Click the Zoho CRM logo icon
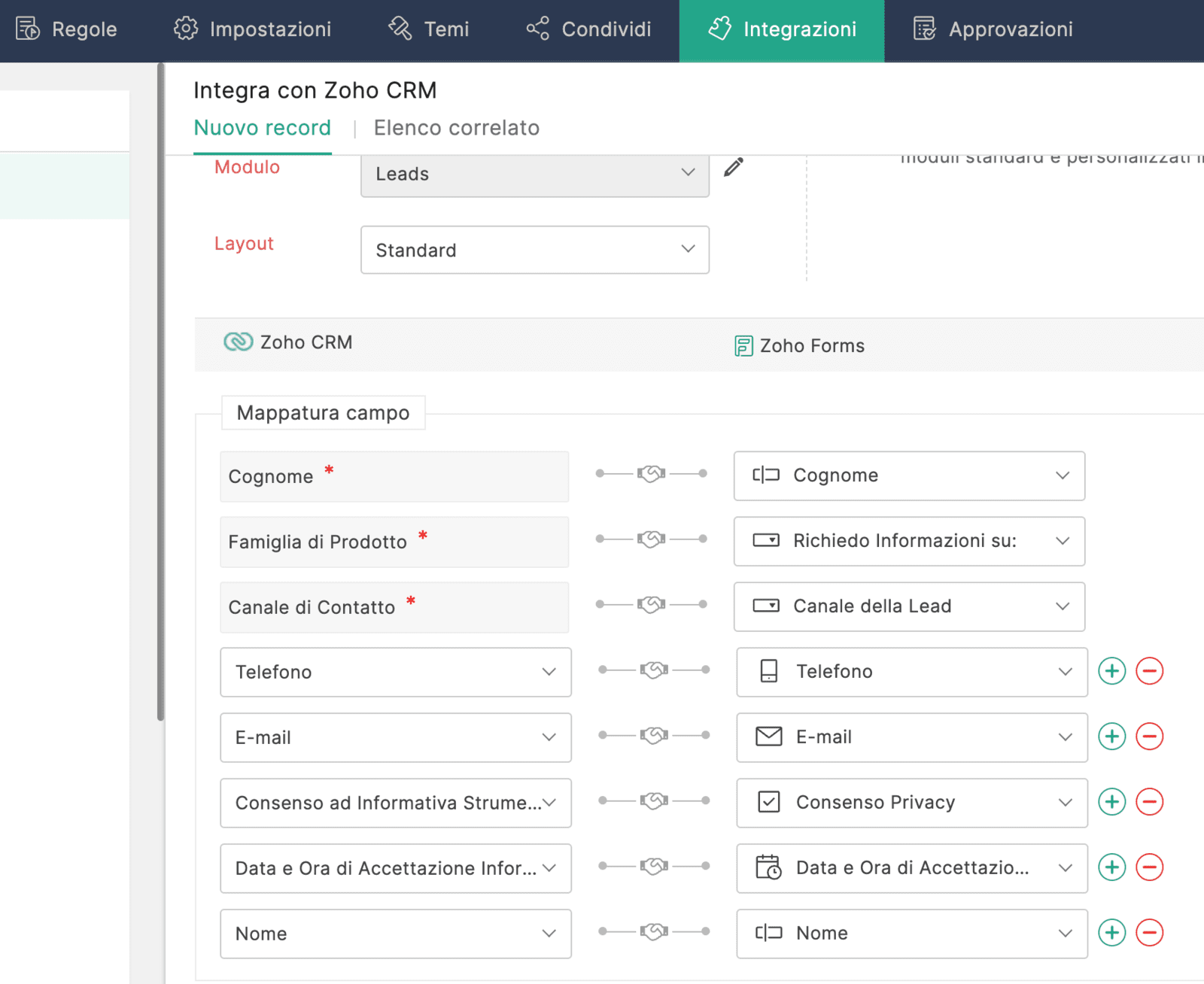The width and height of the screenshot is (1204, 984). (x=238, y=342)
